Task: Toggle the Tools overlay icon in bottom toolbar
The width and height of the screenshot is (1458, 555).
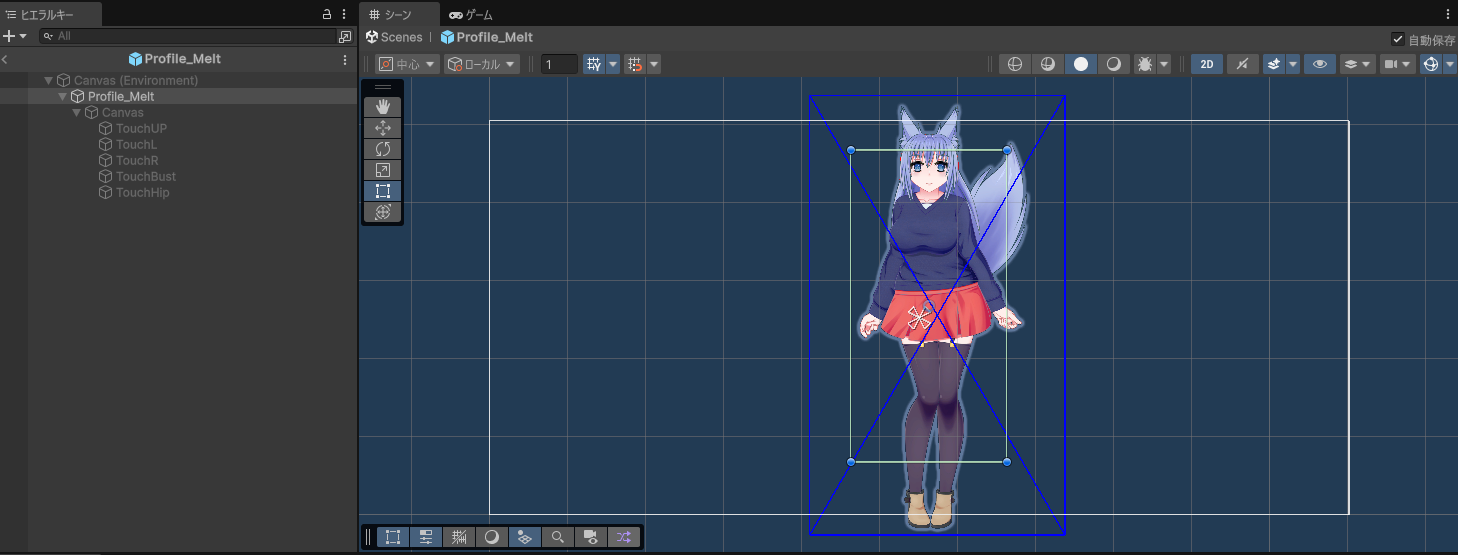Action: 393,537
